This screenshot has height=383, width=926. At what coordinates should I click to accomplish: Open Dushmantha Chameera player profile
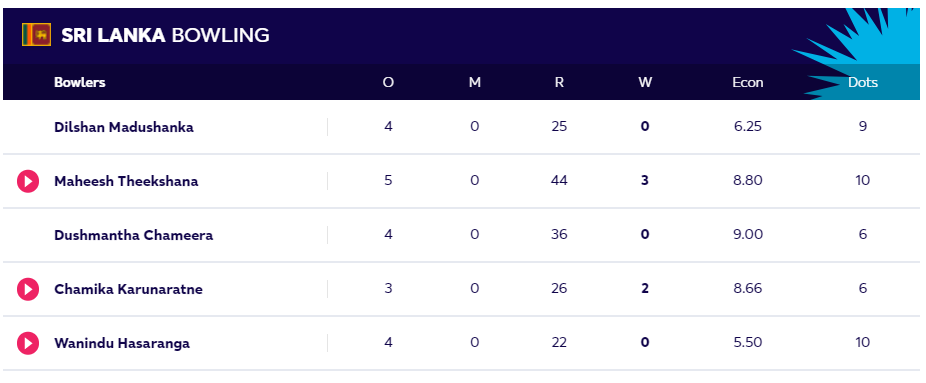133,235
